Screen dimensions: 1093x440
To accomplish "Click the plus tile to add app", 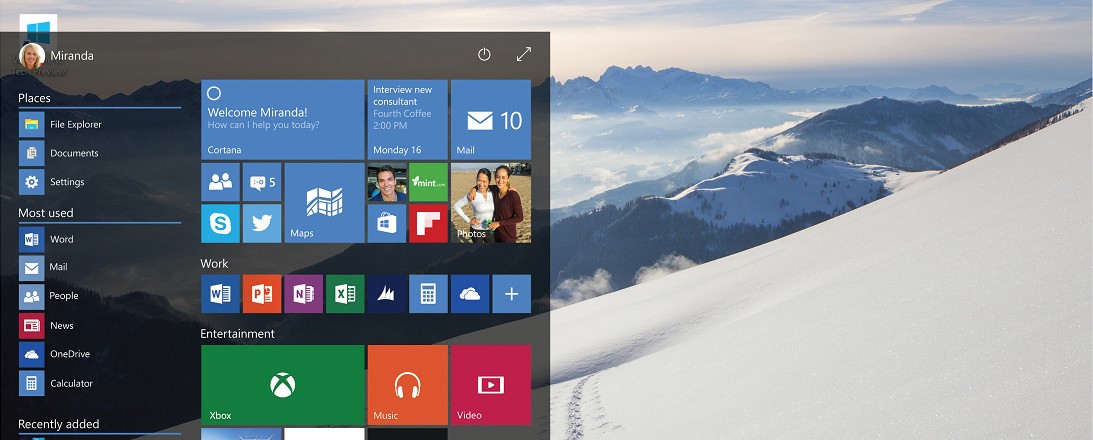I will pos(512,294).
